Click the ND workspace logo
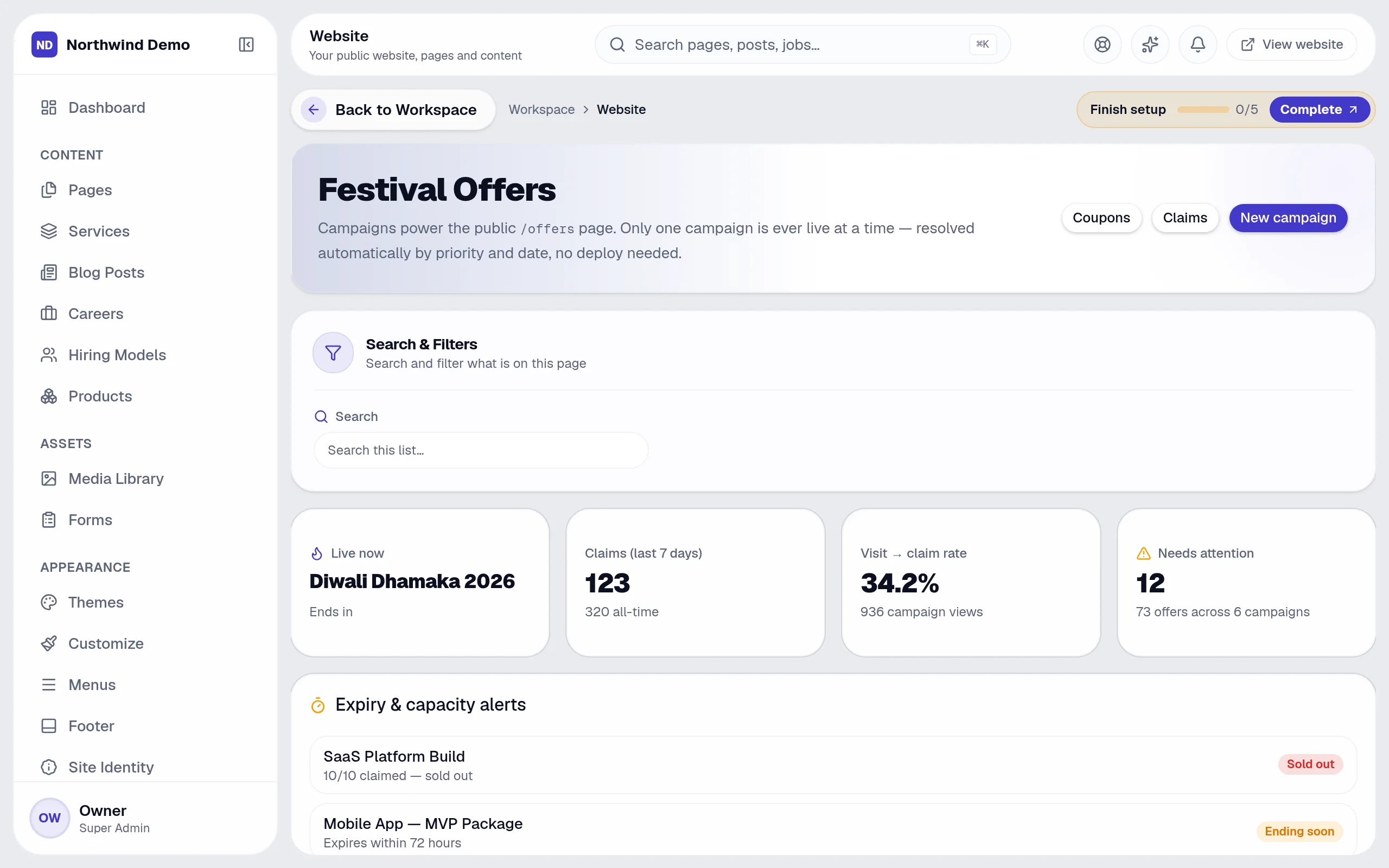The image size is (1389, 868). 44,45
